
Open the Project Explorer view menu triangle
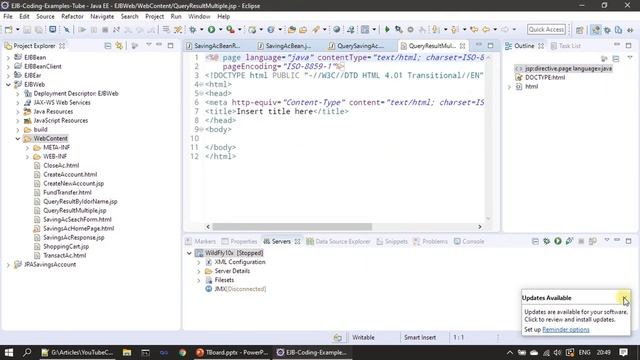click(x=149, y=45)
